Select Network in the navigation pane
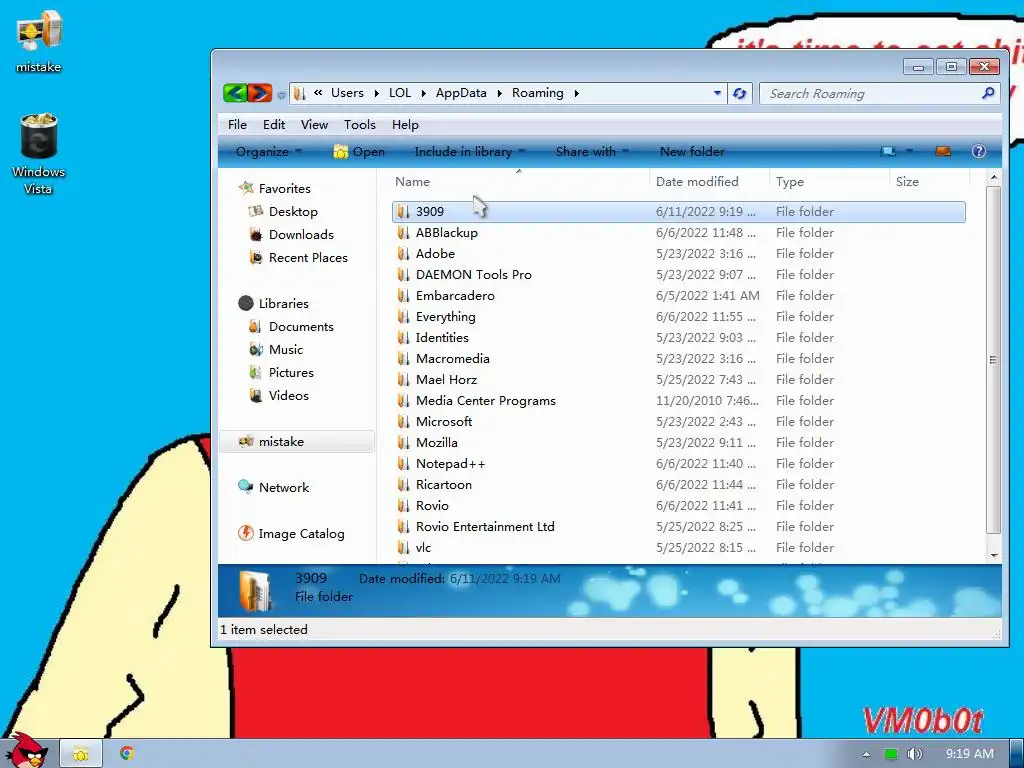Image resolution: width=1024 pixels, height=768 pixels. click(x=283, y=488)
